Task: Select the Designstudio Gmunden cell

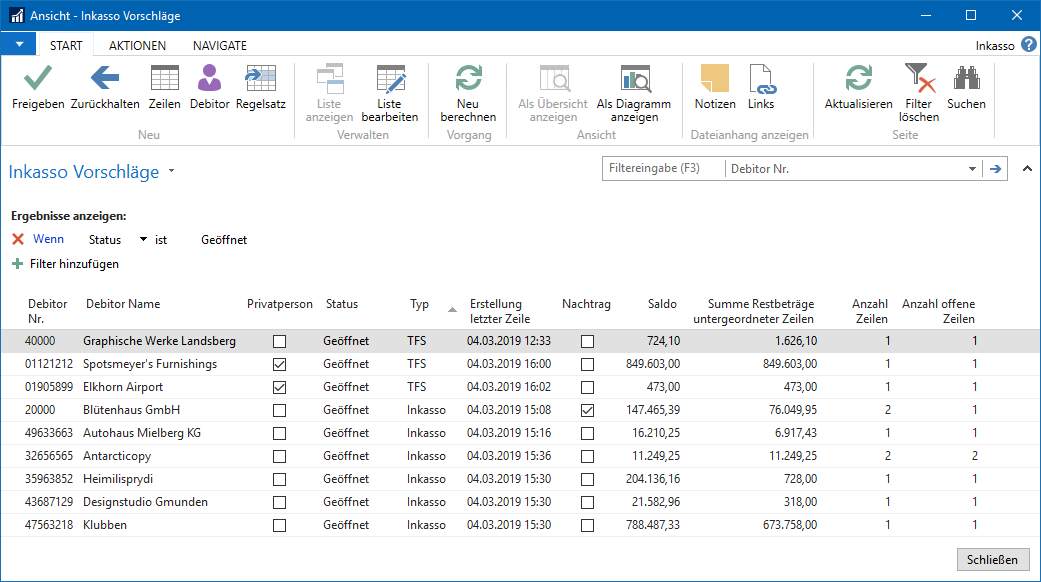Action: coord(145,502)
